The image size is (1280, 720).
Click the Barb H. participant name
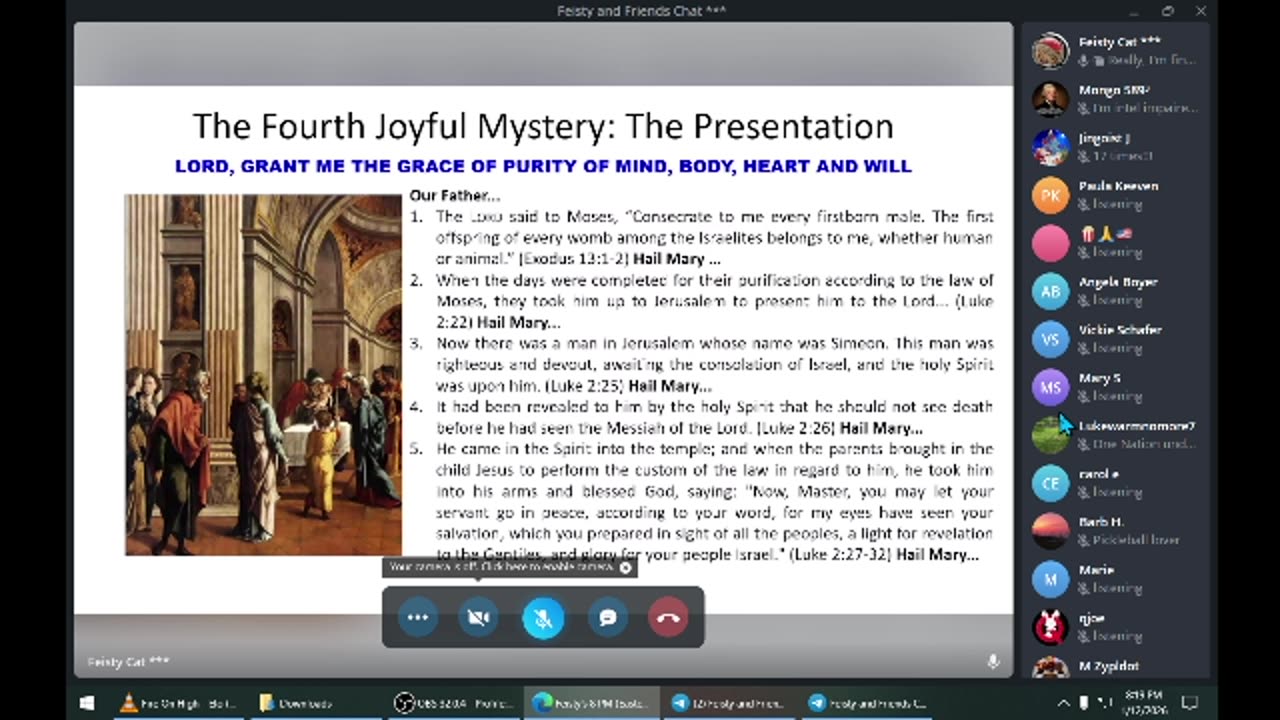pyautogui.click(x=1101, y=522)
